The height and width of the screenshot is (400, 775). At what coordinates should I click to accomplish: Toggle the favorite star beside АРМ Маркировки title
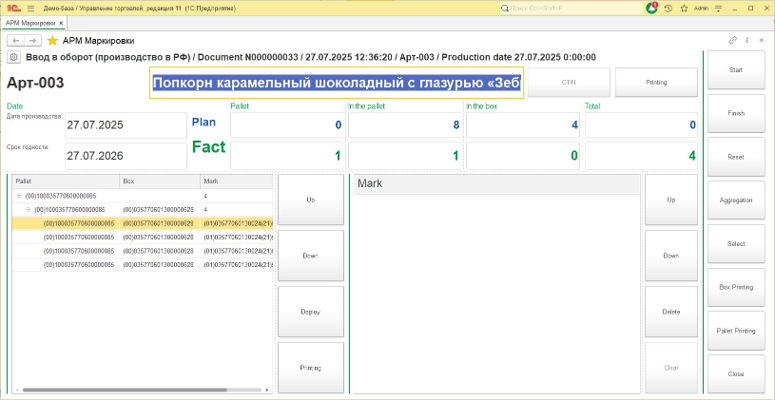point(52,41)
